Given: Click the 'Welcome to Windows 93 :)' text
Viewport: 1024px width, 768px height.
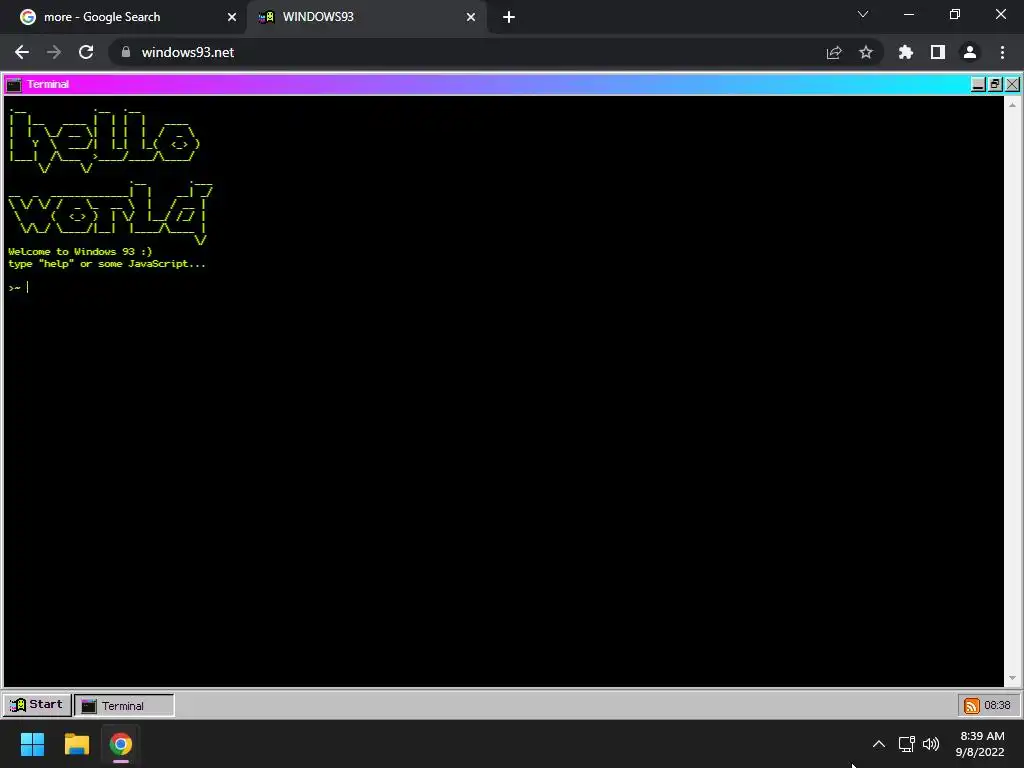Looking at the screenshot, I should tap(80, 251).
